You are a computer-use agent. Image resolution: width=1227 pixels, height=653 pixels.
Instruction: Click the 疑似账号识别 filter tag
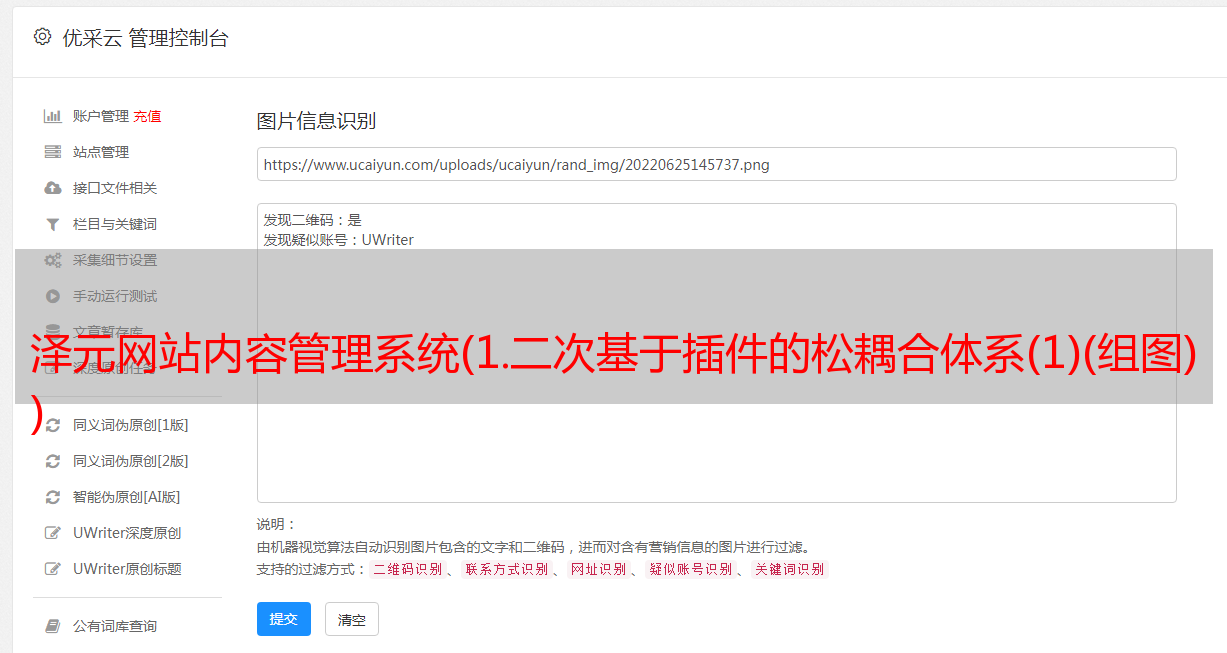point(690,569)
